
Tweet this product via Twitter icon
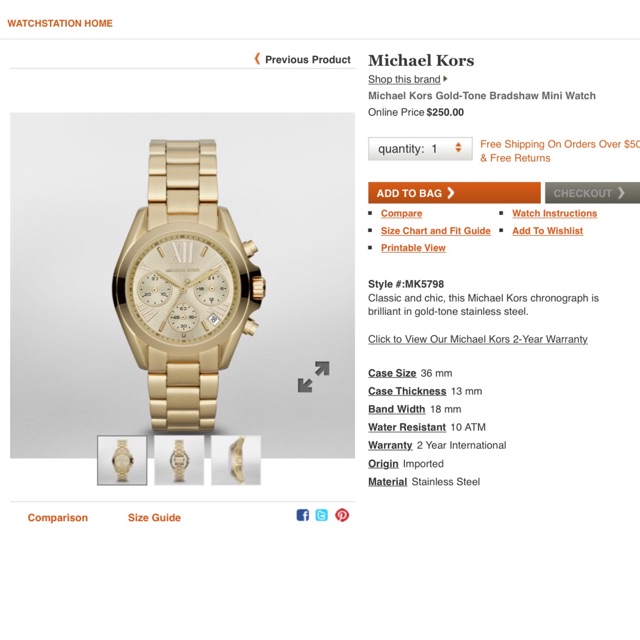(322, 515)
